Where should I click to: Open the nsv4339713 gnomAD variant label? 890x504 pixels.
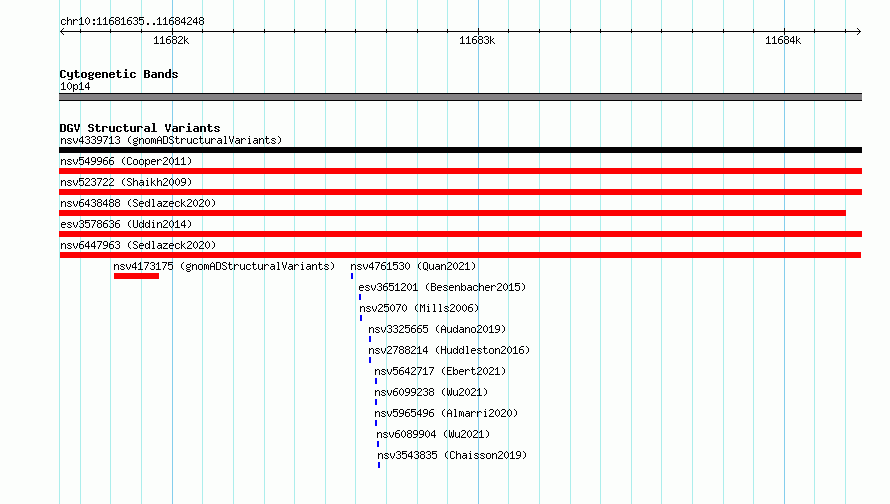click(x=171, y=140)
